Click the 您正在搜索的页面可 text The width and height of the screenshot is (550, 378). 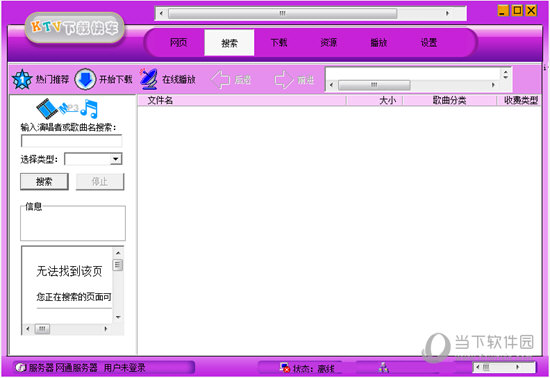pos(74,297)
